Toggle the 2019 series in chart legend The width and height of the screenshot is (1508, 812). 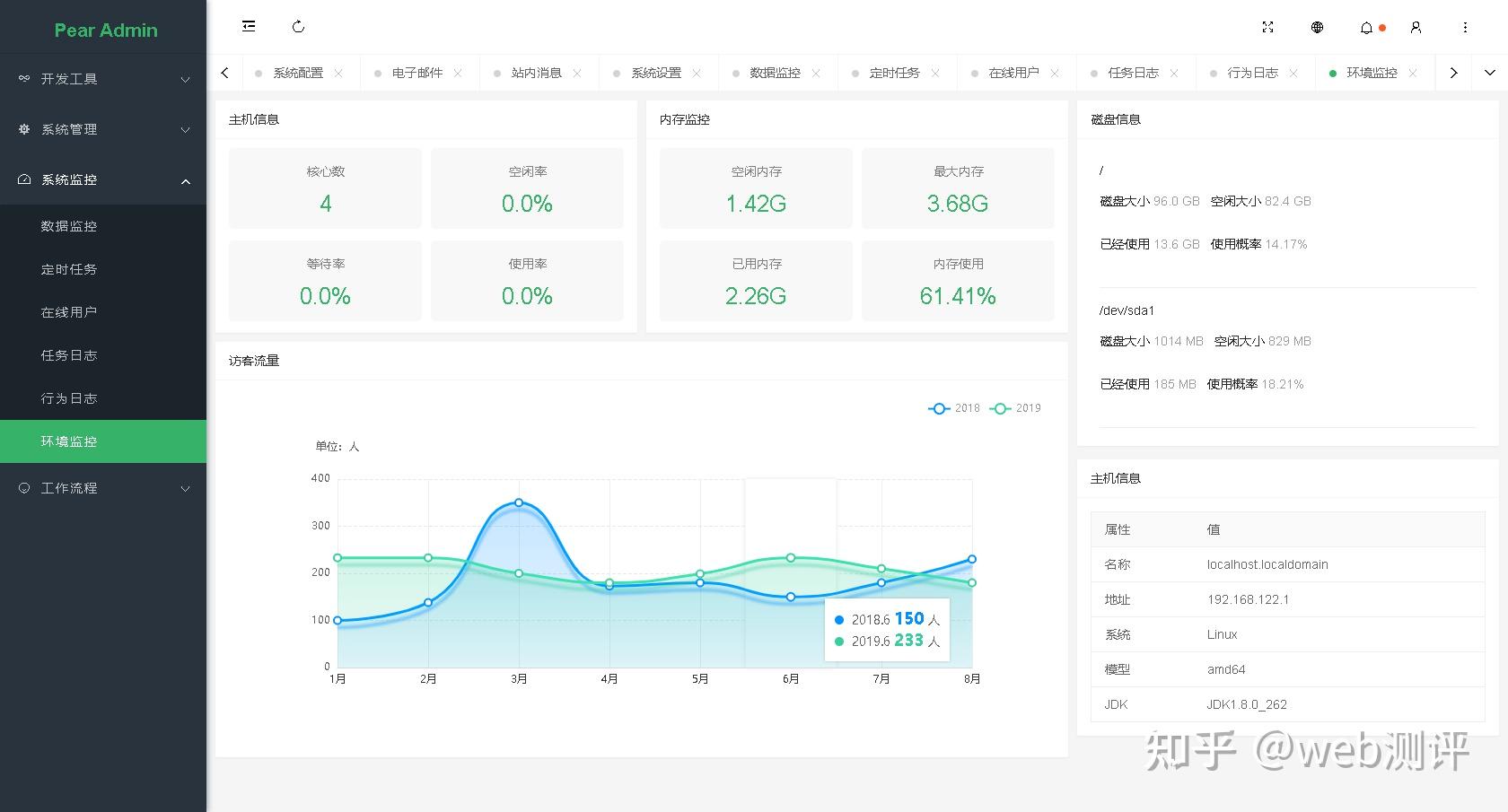pos(1015,408)
